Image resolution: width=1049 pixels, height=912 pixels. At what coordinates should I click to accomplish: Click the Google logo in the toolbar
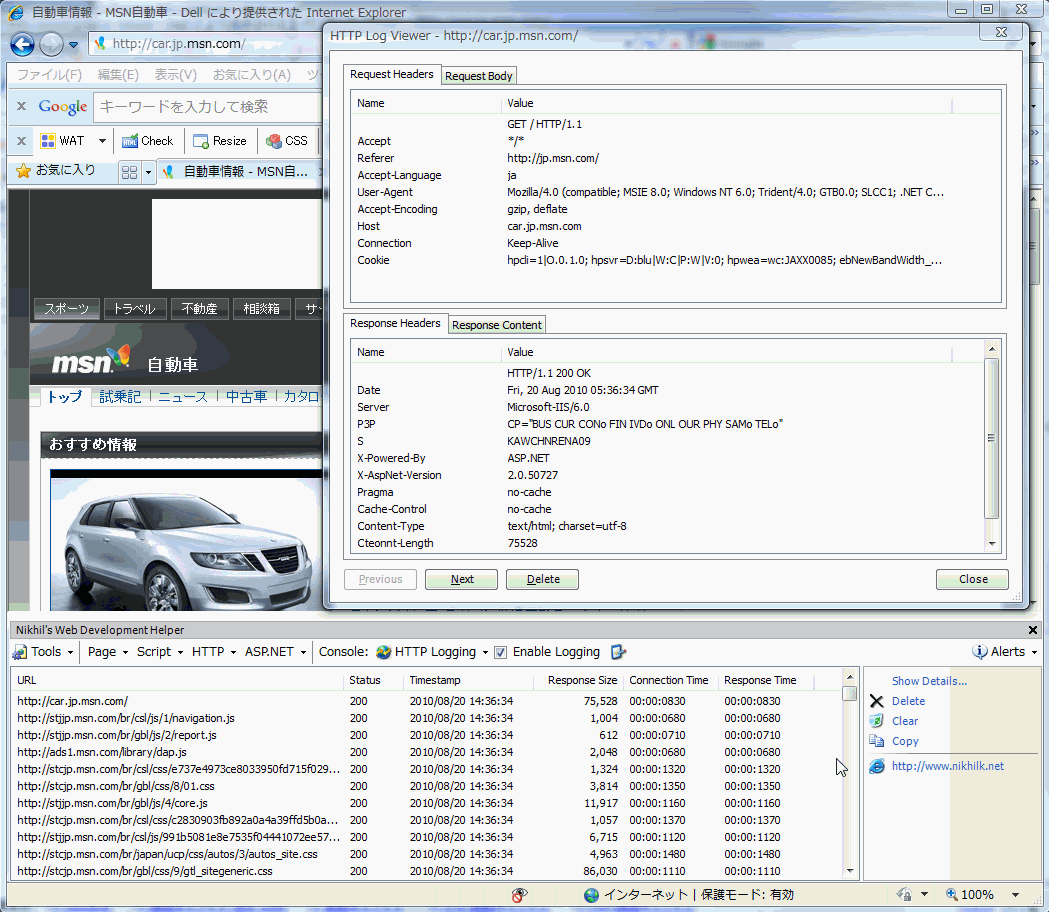click(63, 106)
